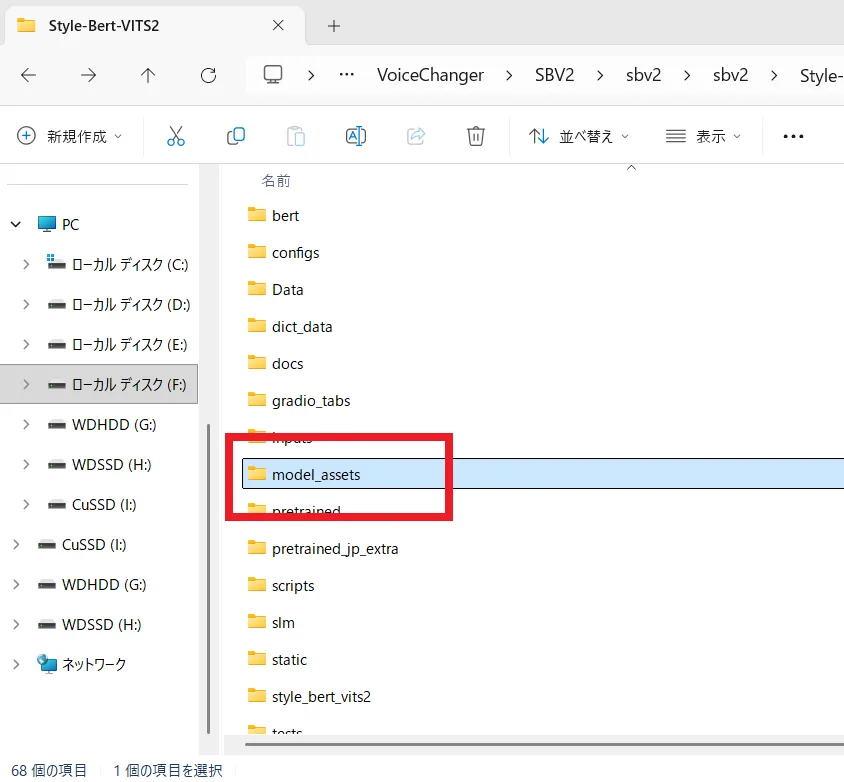Click the Rename icon in toolbar
844x782 pixels.
click(355, 136)
